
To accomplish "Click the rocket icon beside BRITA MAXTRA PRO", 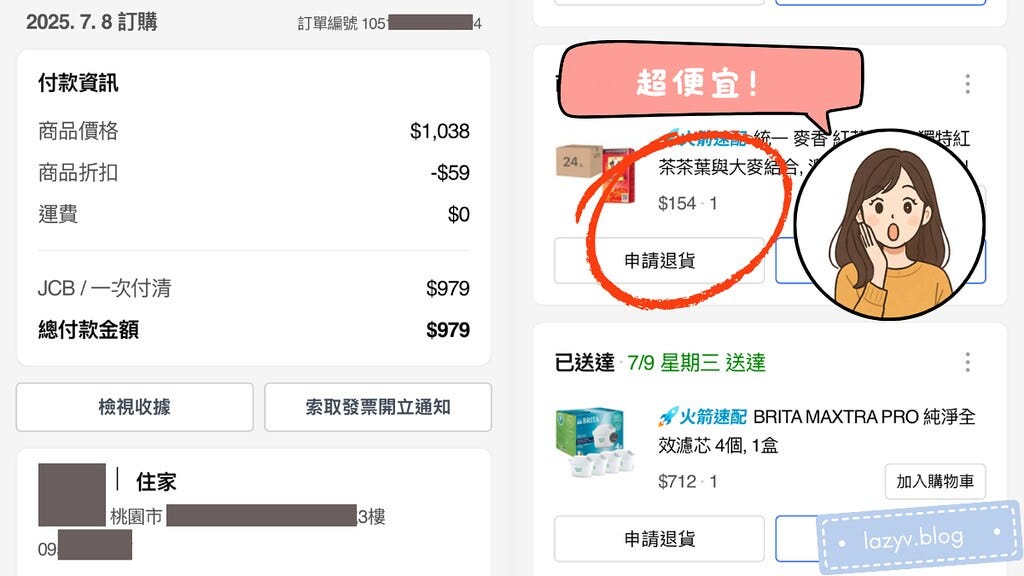I will tap(668, 416).
